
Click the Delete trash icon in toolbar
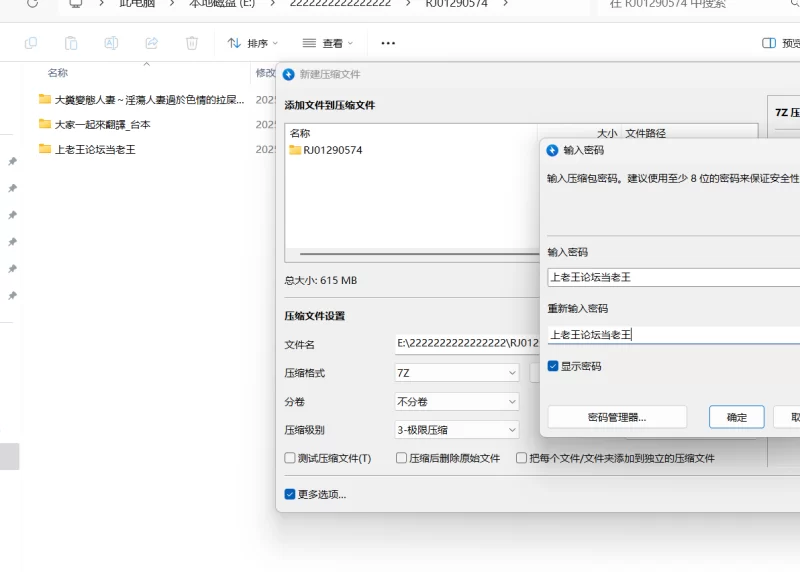point(192,43)
